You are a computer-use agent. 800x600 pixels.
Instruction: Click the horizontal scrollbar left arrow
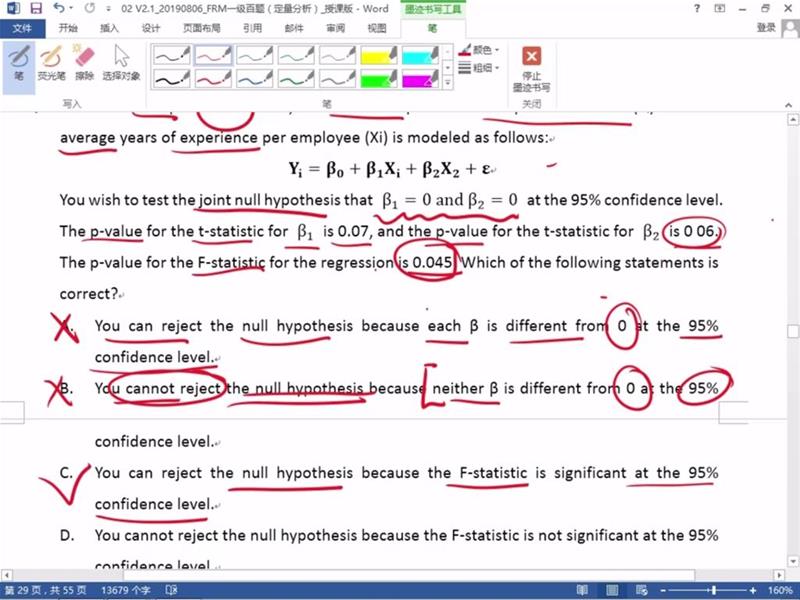point(6,575)
